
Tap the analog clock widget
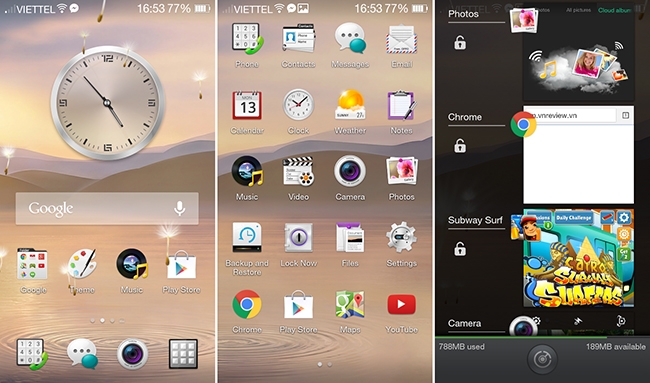[x=107, y=103]
